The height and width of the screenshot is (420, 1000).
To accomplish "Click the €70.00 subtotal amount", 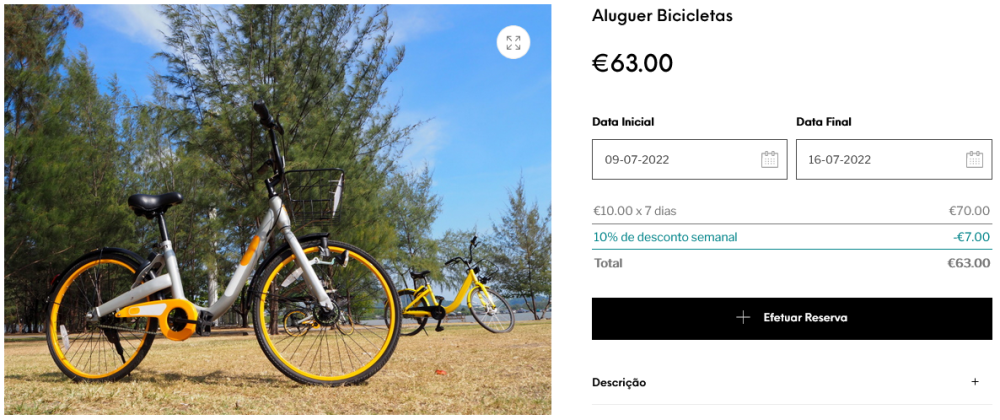I will point(969,211).
